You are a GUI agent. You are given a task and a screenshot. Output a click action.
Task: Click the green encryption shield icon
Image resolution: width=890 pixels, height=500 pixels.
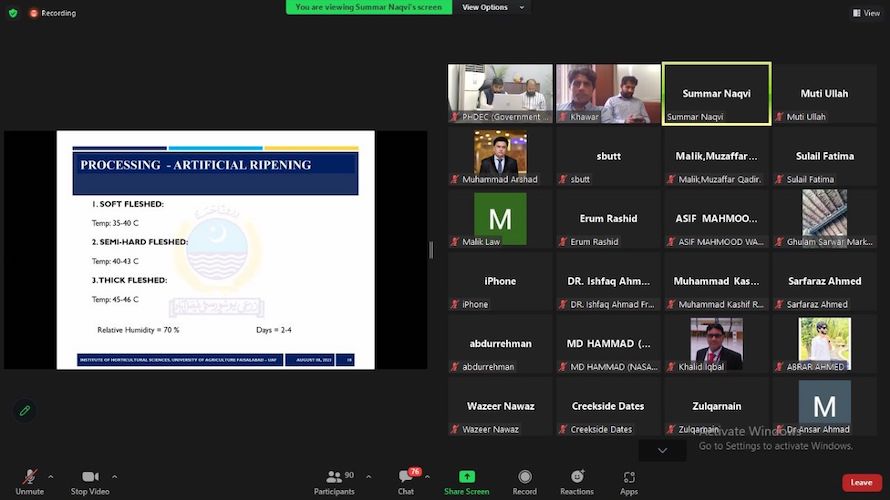[13, 13]
